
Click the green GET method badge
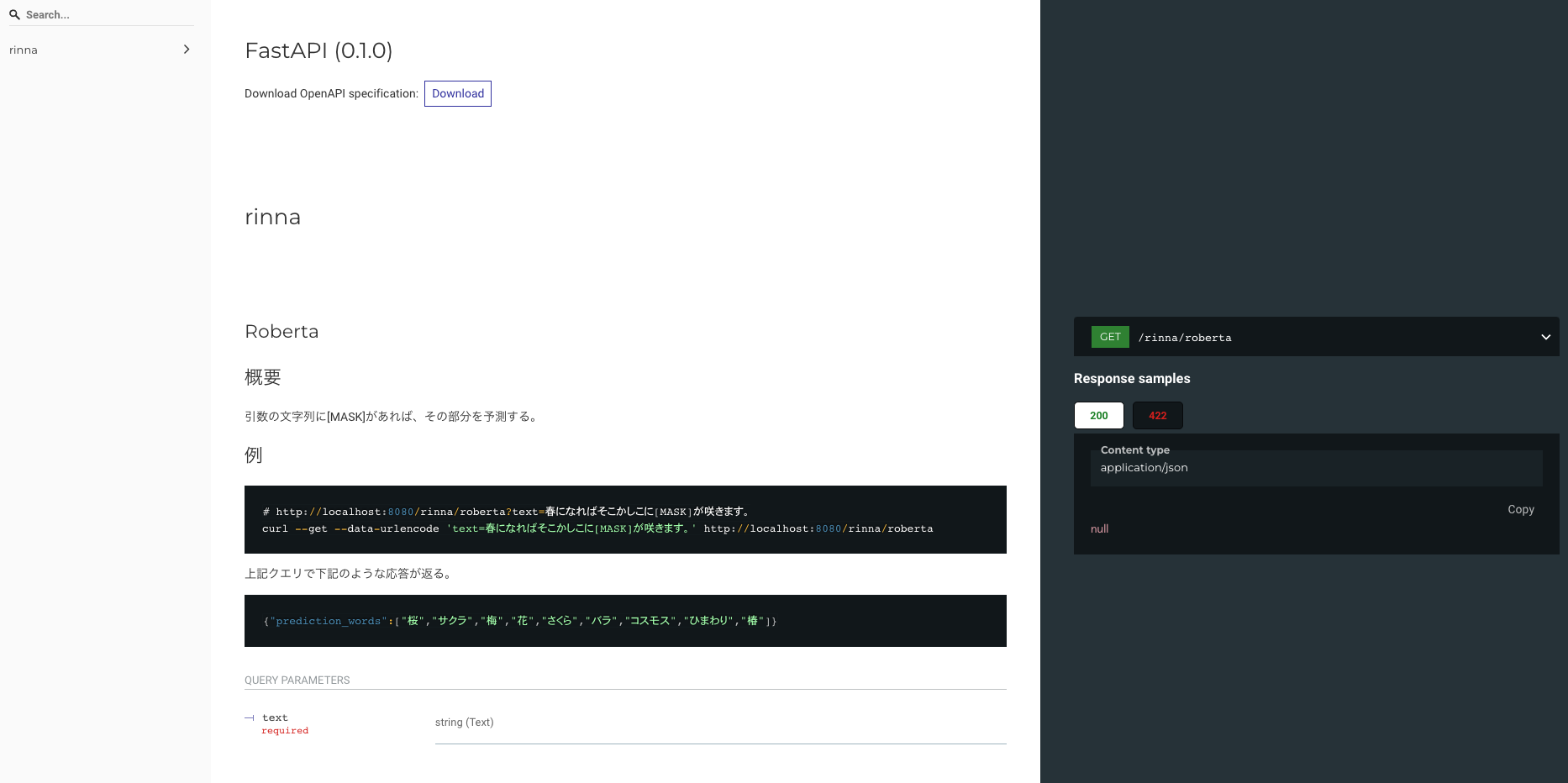tap(1109, 336)
